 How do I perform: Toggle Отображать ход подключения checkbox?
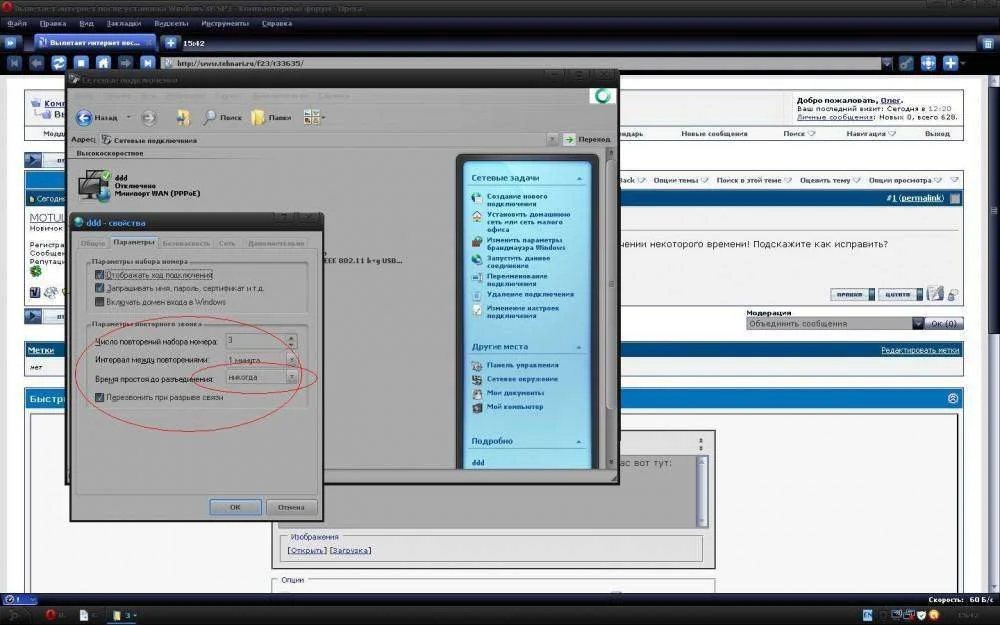click(x=99, y=275)
